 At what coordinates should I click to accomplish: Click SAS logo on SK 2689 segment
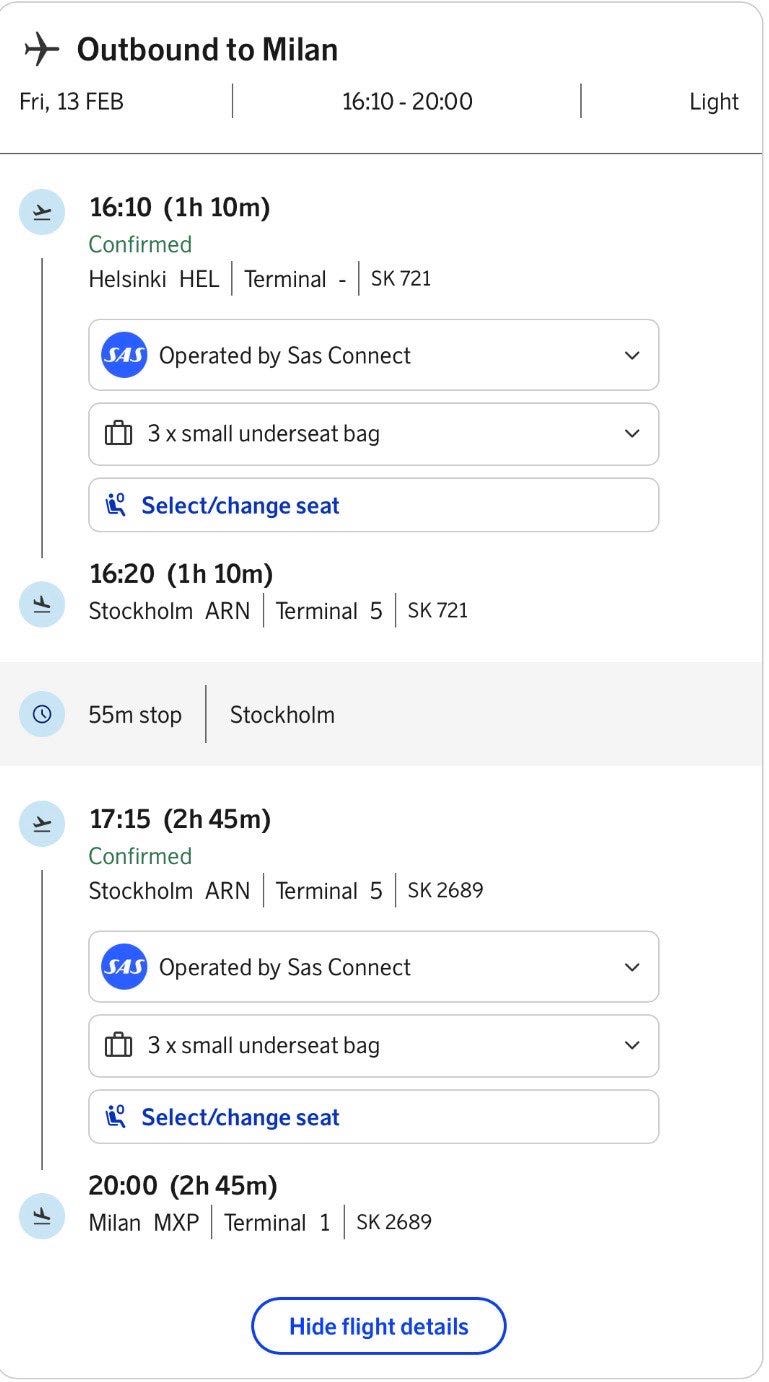124,967
